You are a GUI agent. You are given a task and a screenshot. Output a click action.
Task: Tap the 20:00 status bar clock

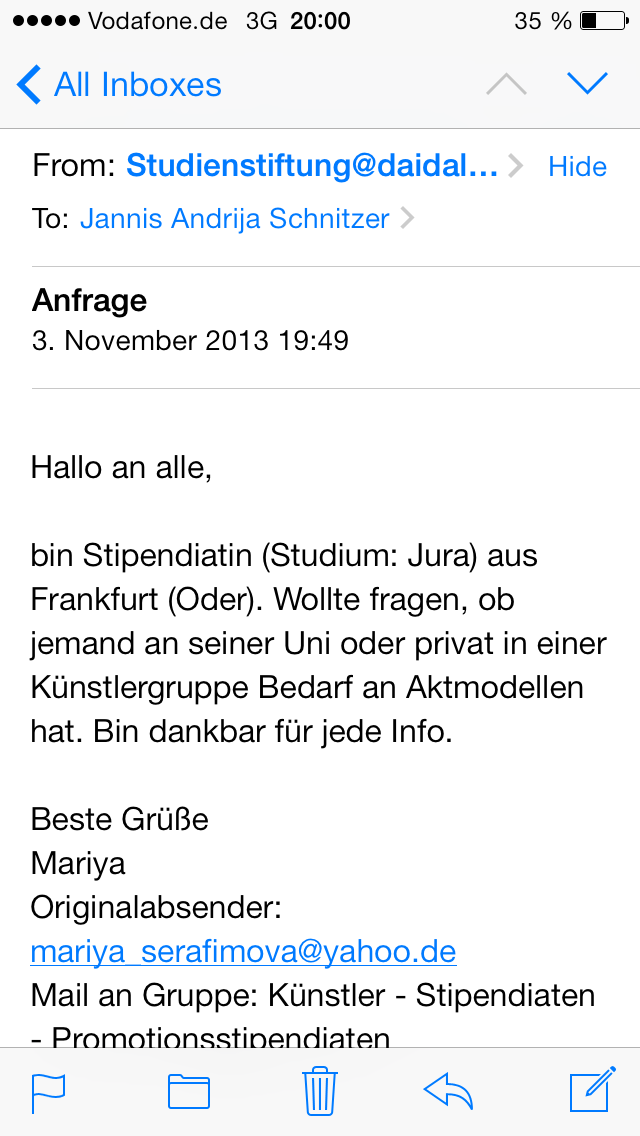click(x=320, y=20)
